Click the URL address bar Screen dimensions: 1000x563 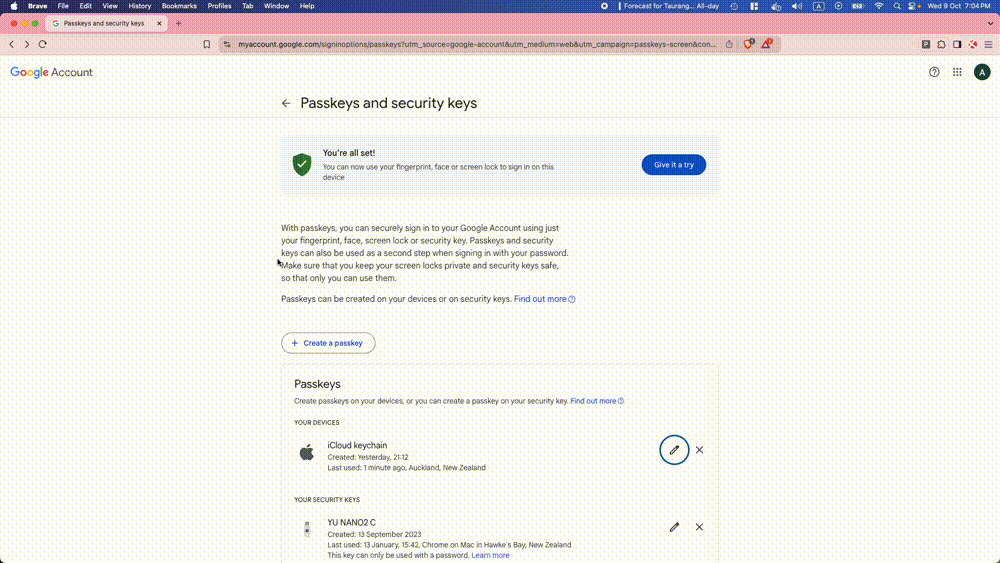coord(477,44)
